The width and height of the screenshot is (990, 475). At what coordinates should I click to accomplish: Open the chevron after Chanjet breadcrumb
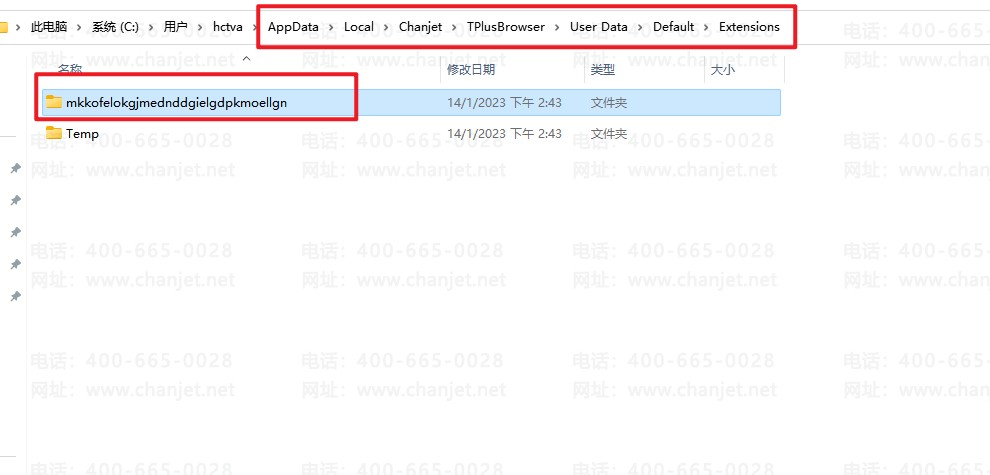point(457,27)
